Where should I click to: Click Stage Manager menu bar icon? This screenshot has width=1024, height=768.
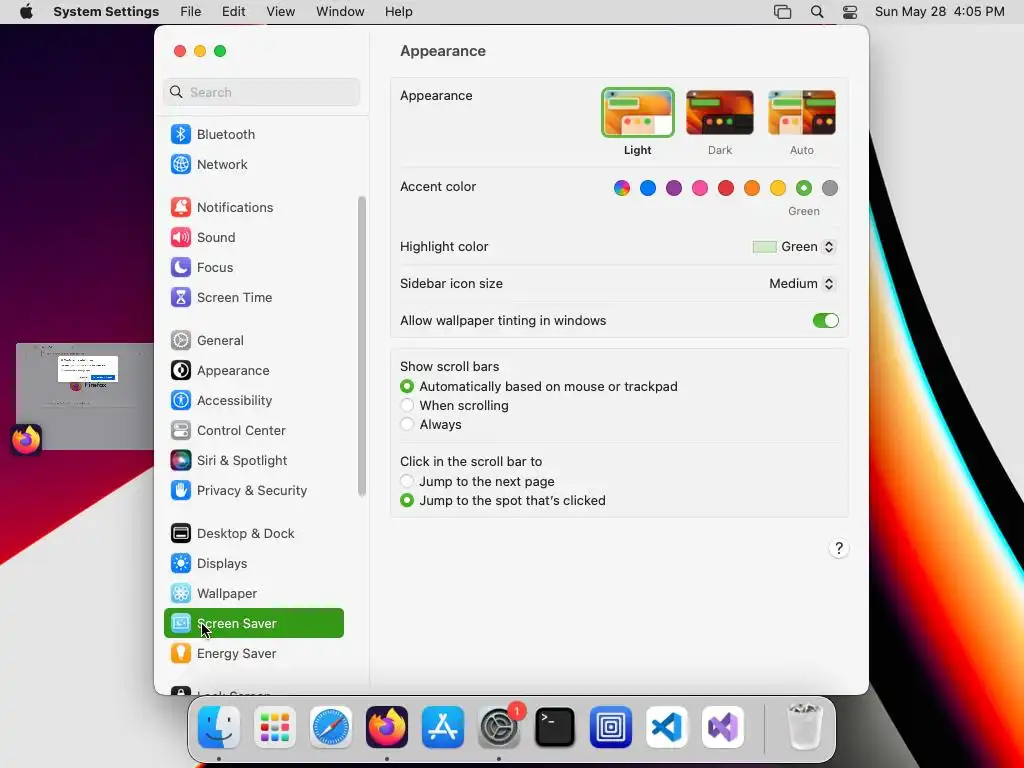782,12
